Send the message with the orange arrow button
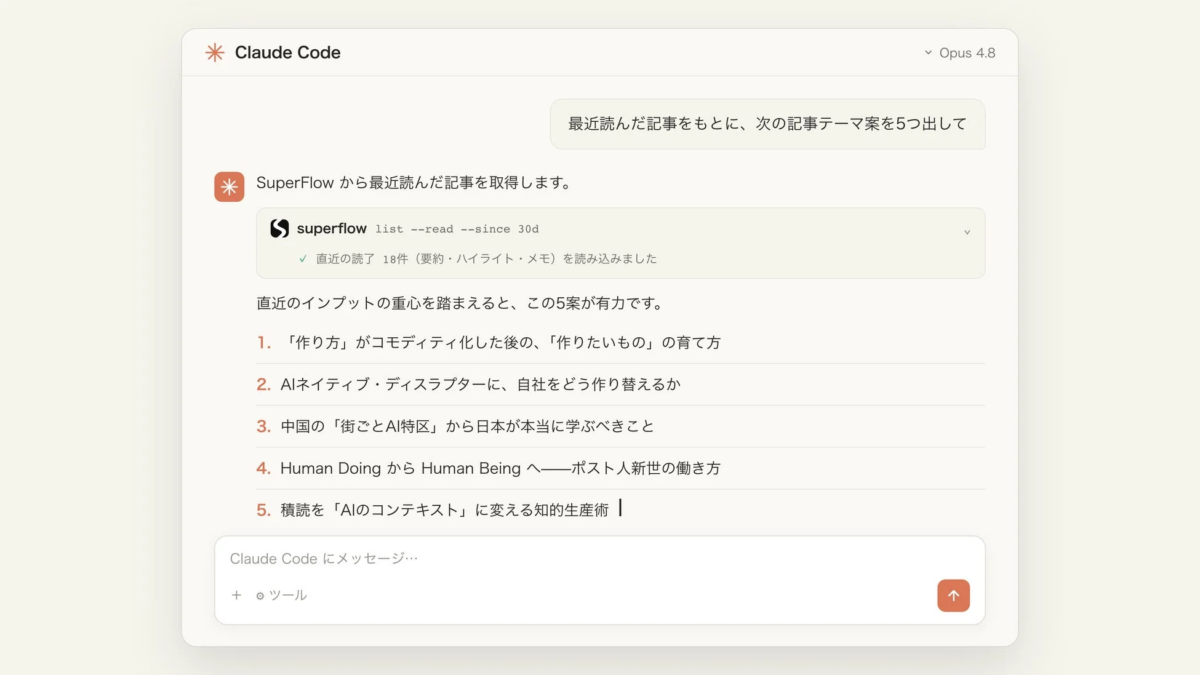Image resolution: width=1200 pixels, height=675 pixels. (x=953, y=595)
